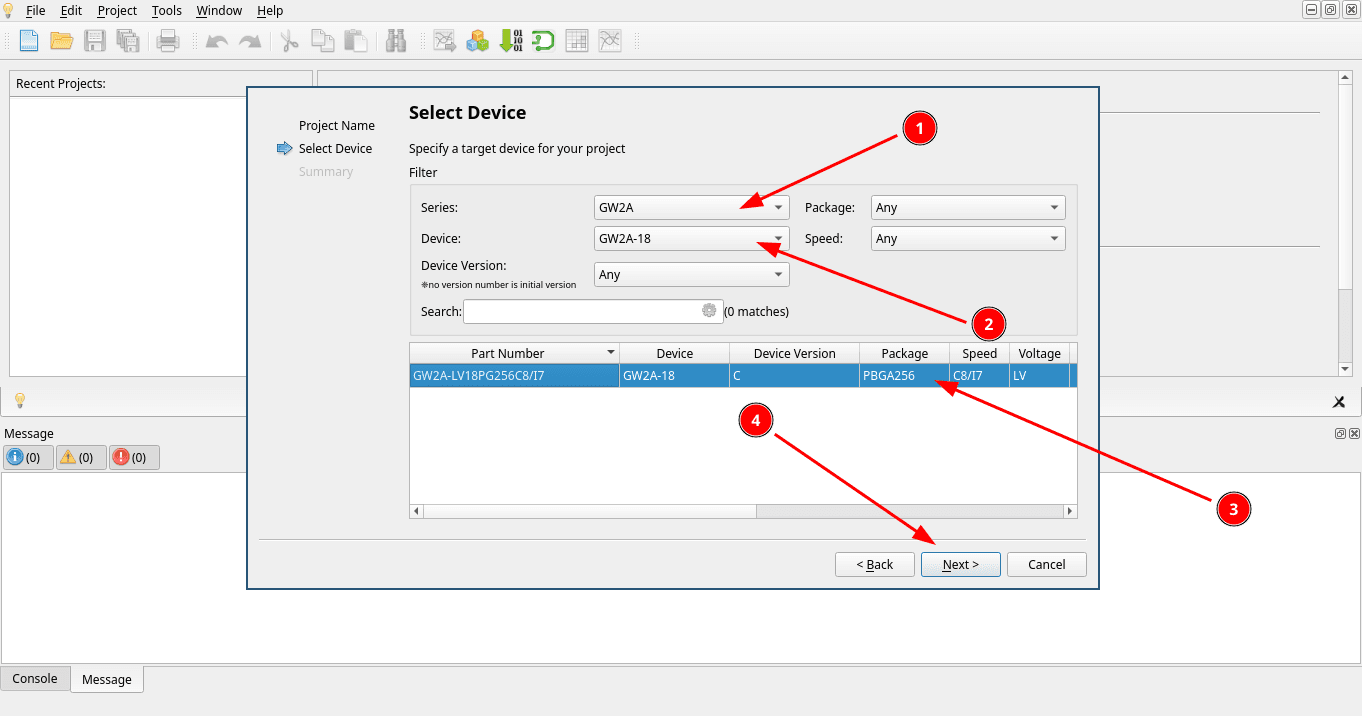
Task: Show info messages filter (0)
Action: 28,457
